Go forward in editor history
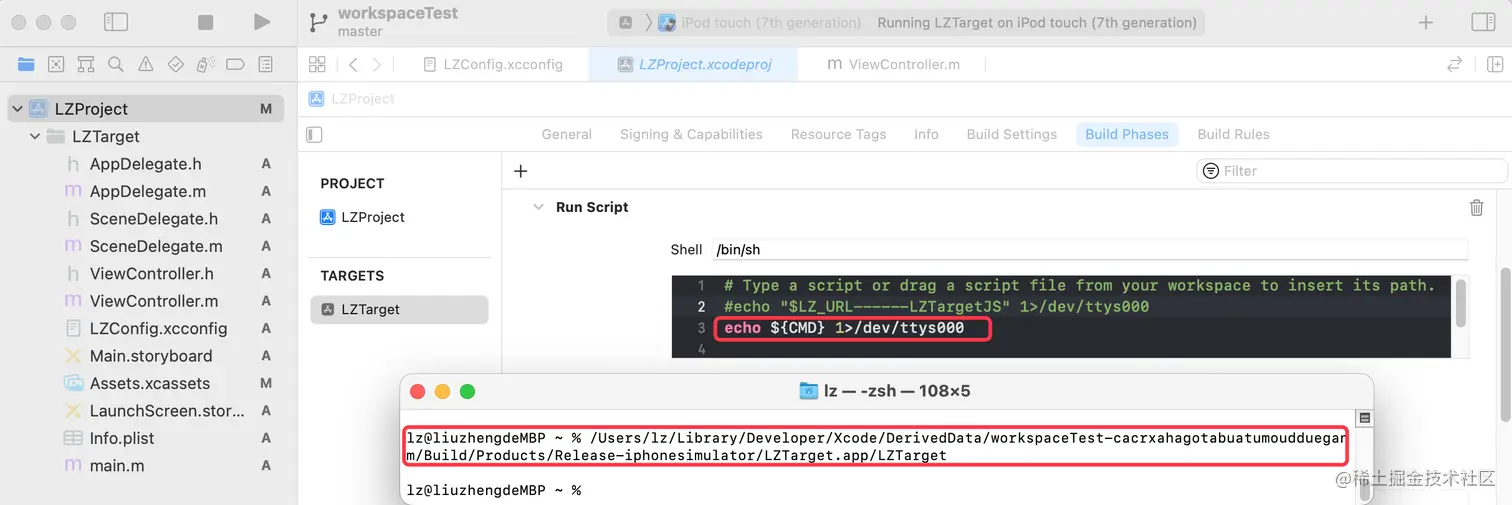 click(377, 64)
